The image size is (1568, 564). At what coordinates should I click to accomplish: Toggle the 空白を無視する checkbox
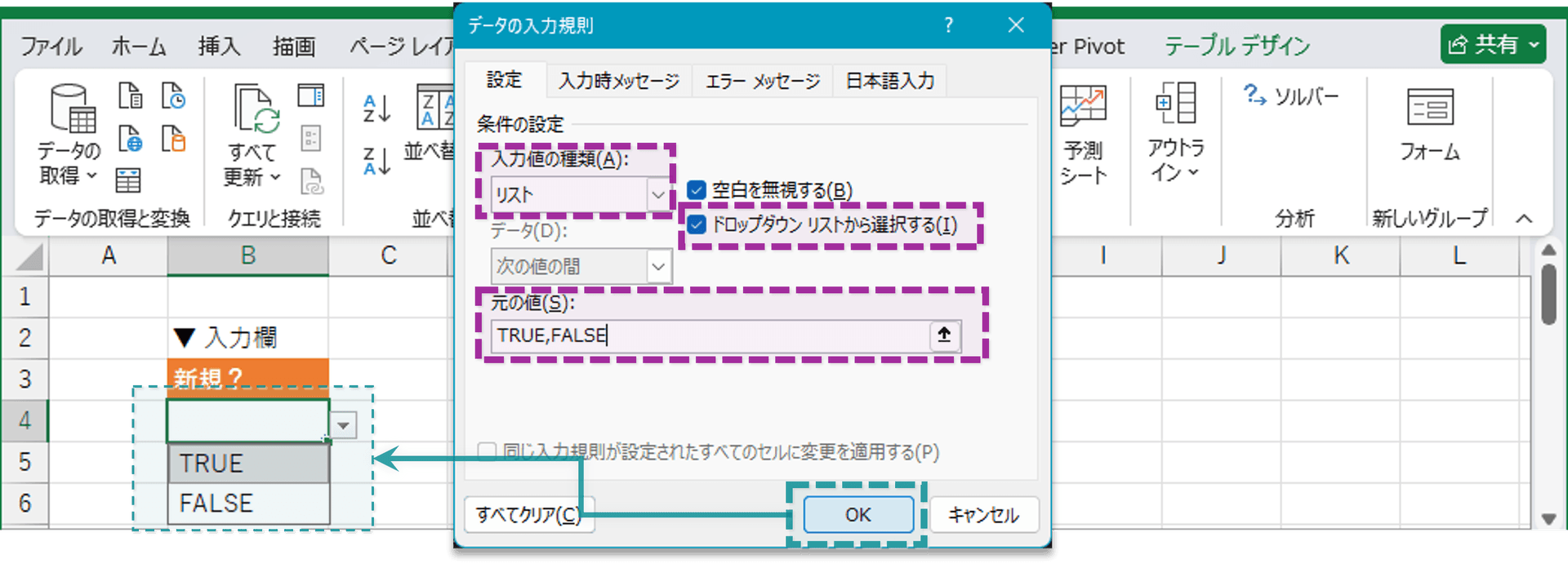[697, 190]
